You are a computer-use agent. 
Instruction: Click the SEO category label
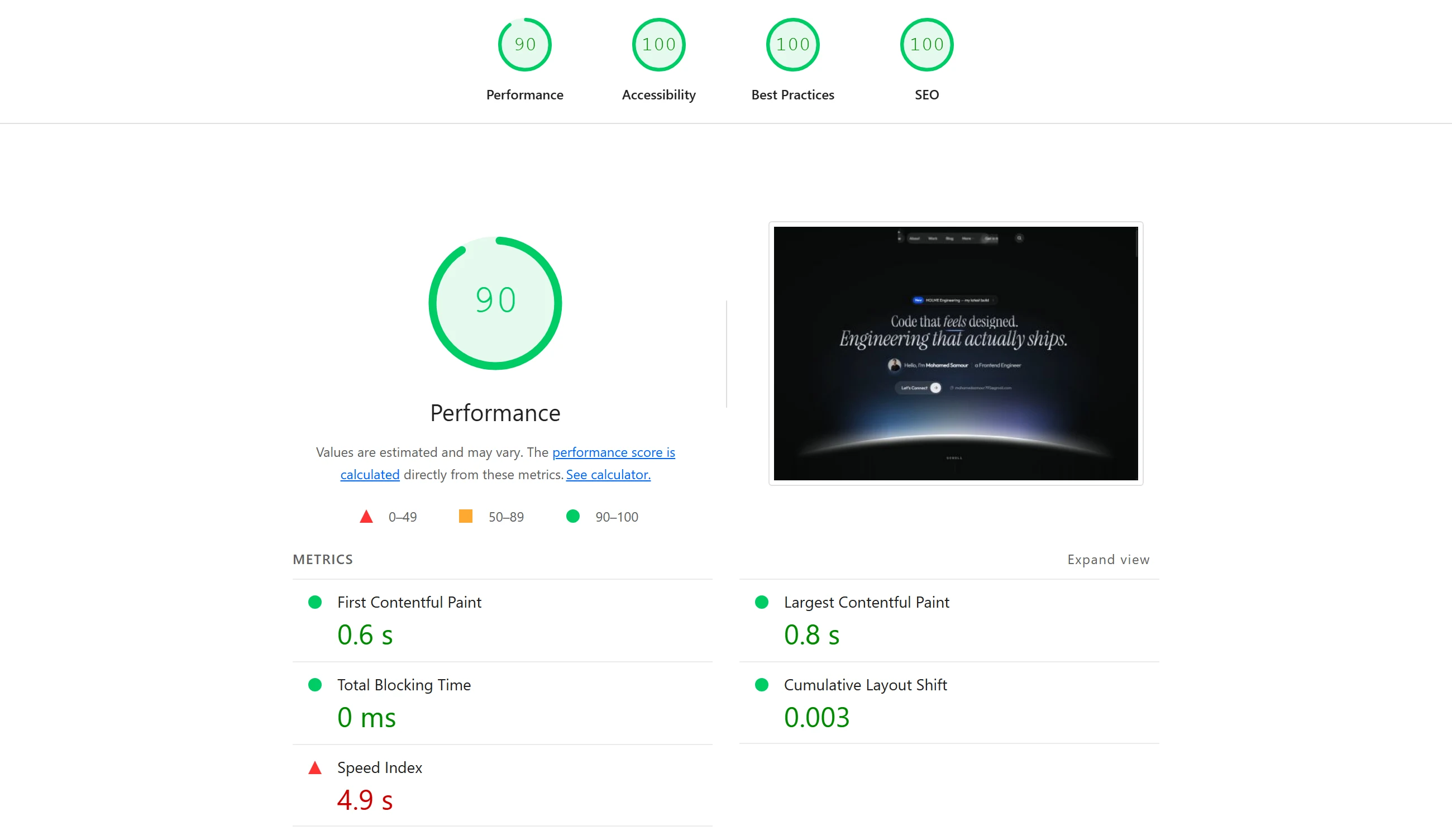(926, 94)
